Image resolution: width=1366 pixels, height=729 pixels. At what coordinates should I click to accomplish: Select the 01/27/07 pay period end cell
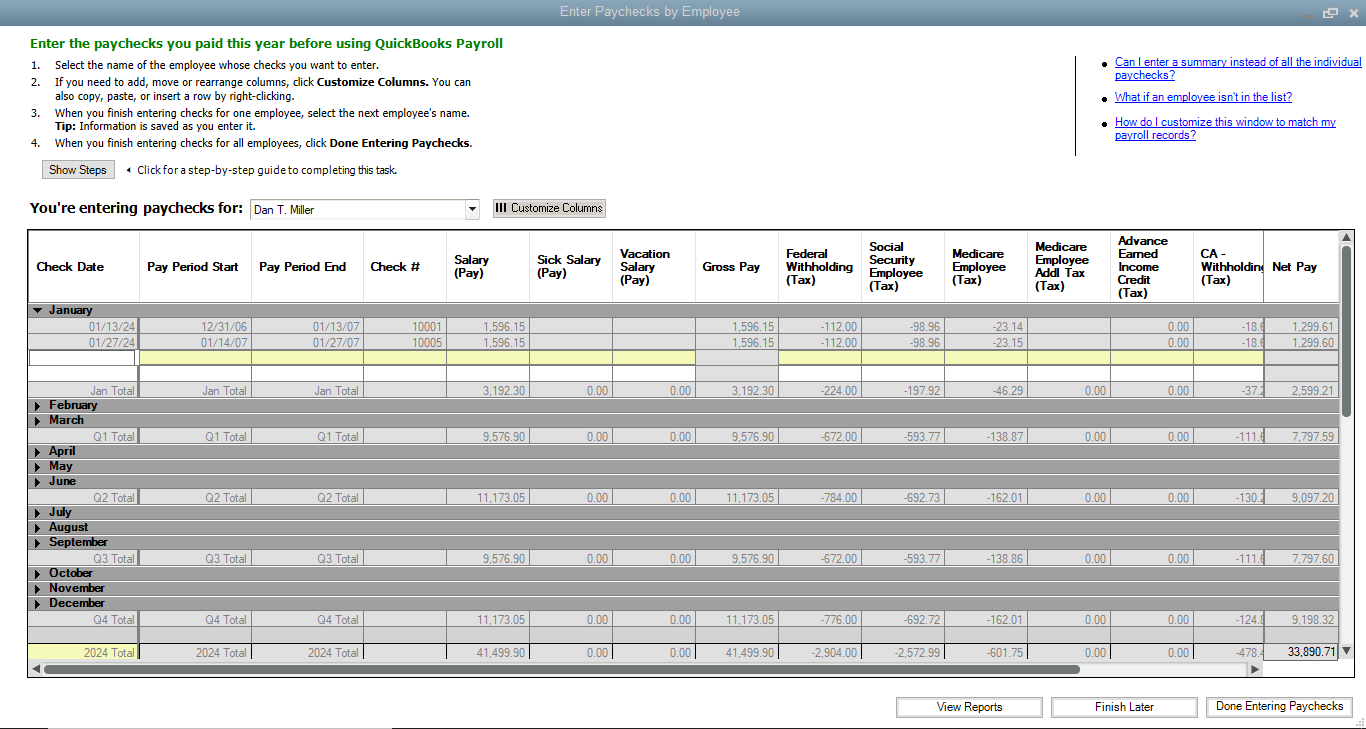[x=307, y=342]
